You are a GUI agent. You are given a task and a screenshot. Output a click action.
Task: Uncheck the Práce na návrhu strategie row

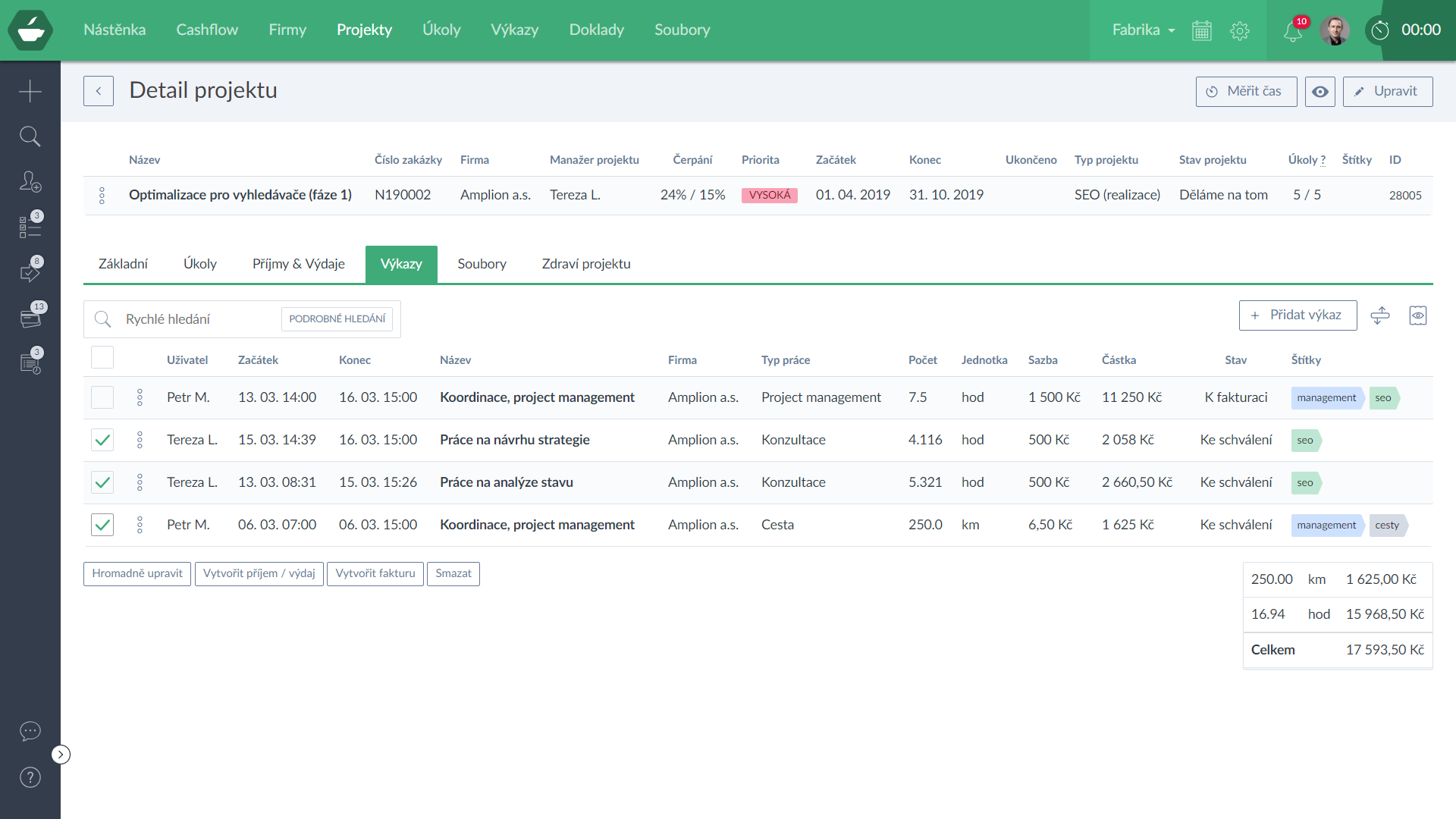pyautogui.click(x=102, y=440)
